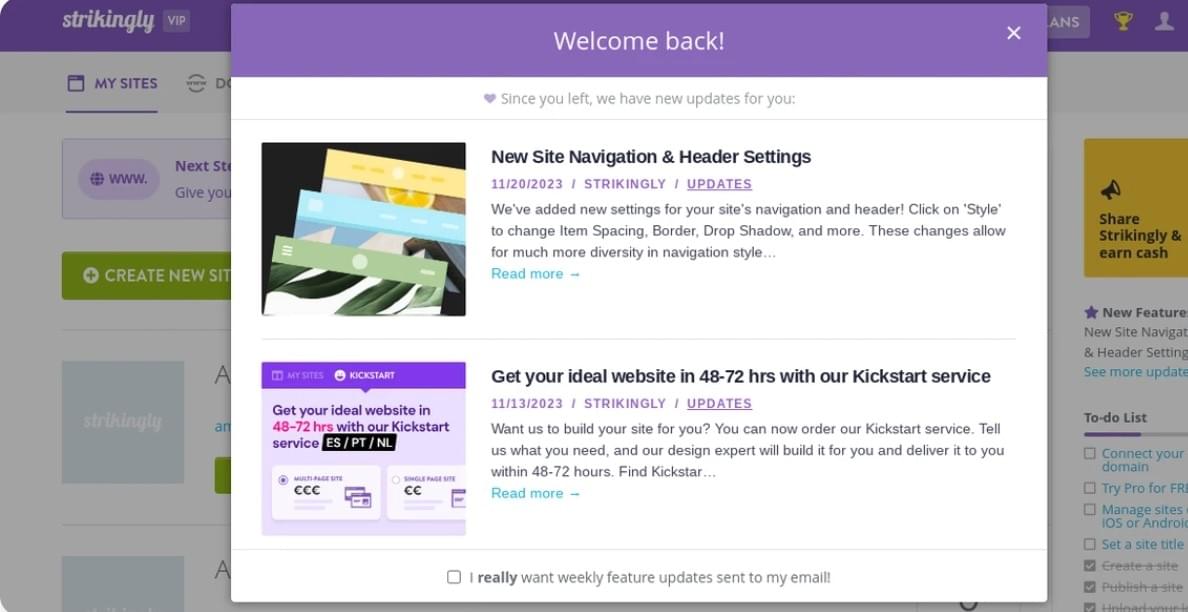Click the megaphone share icon

1111,189
